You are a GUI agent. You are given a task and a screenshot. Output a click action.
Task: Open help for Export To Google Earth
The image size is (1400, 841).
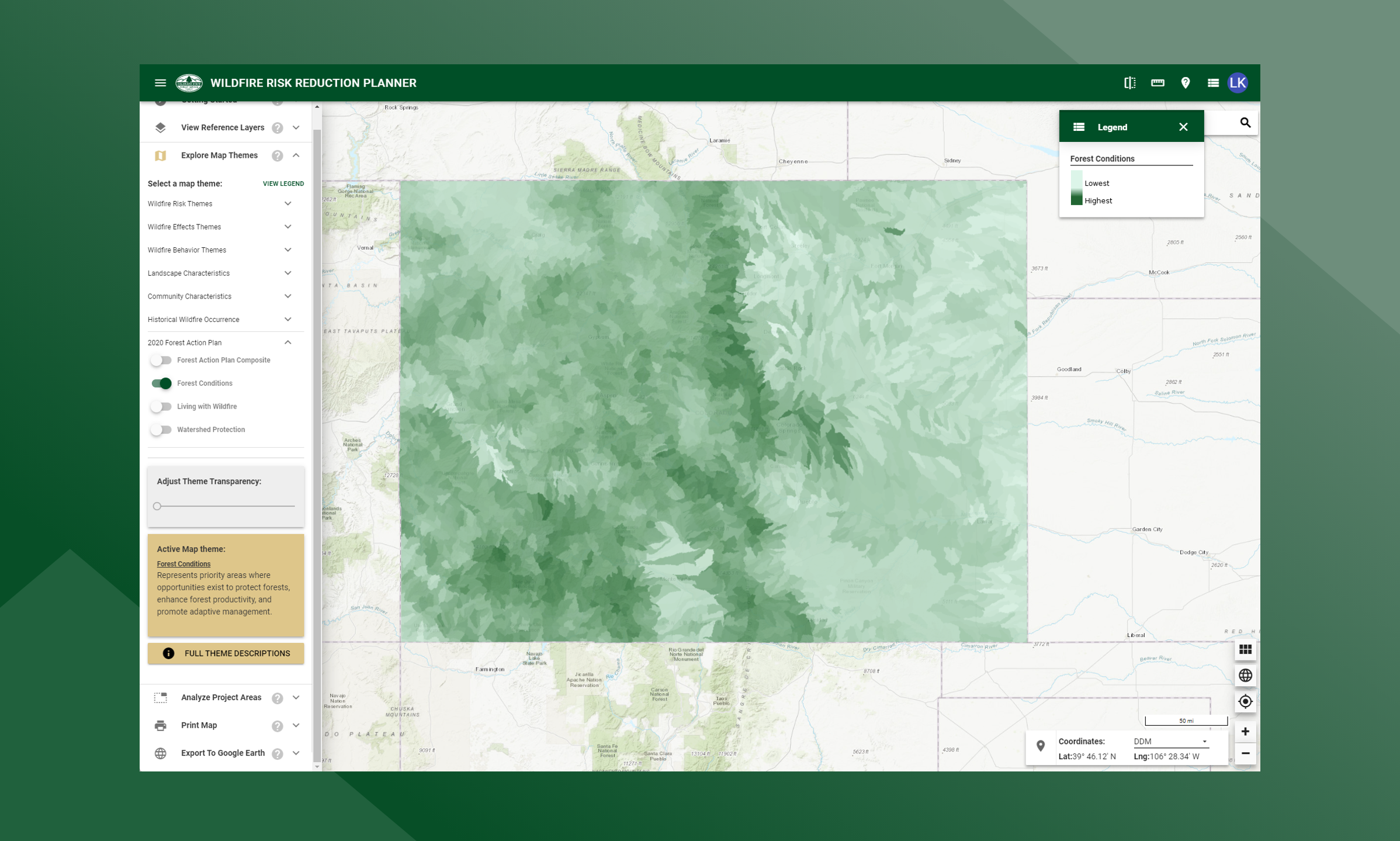click(278, 754)
